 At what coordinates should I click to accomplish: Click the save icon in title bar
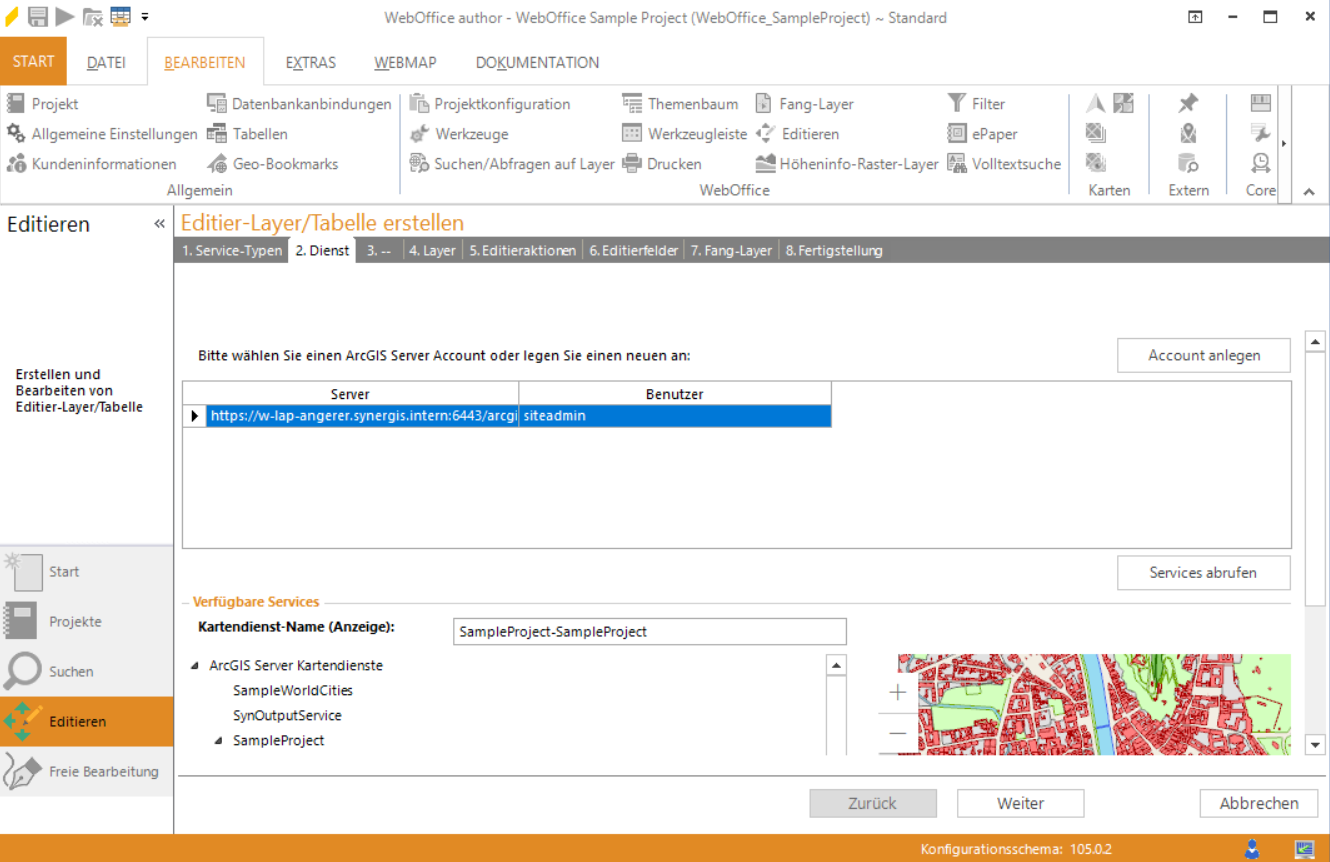(38, 16)
